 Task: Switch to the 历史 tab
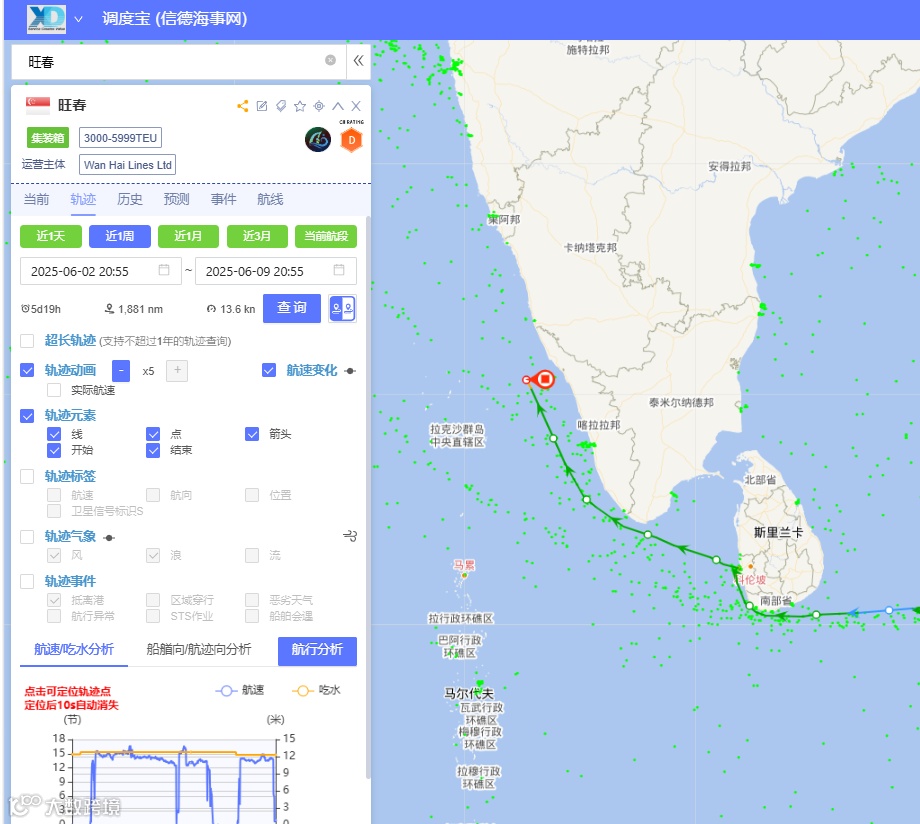point(130,200)
